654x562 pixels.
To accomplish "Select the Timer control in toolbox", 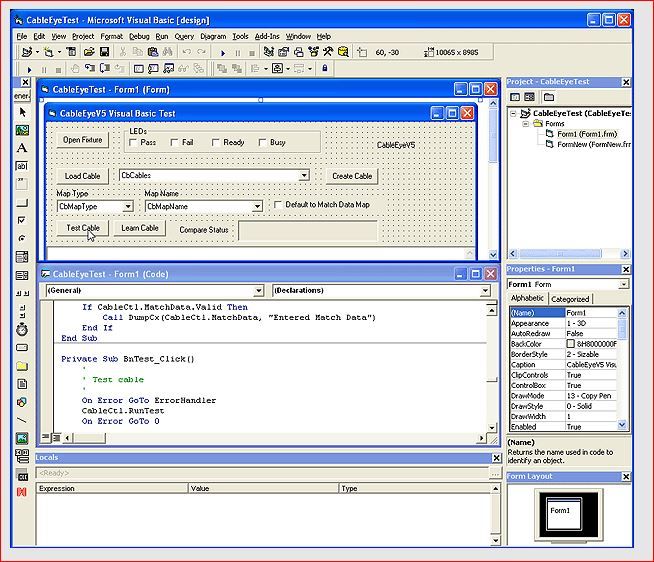I will 22,328.
